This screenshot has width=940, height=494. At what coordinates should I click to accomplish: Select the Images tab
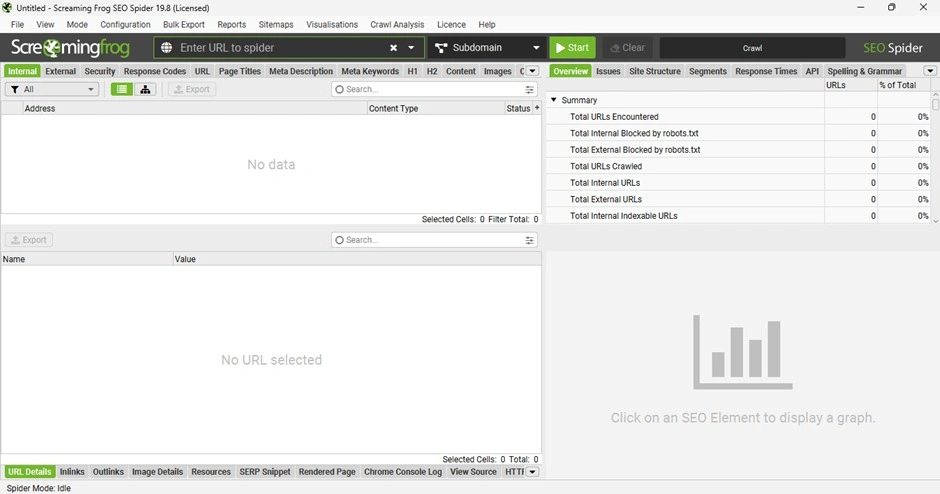click(498, 71)
